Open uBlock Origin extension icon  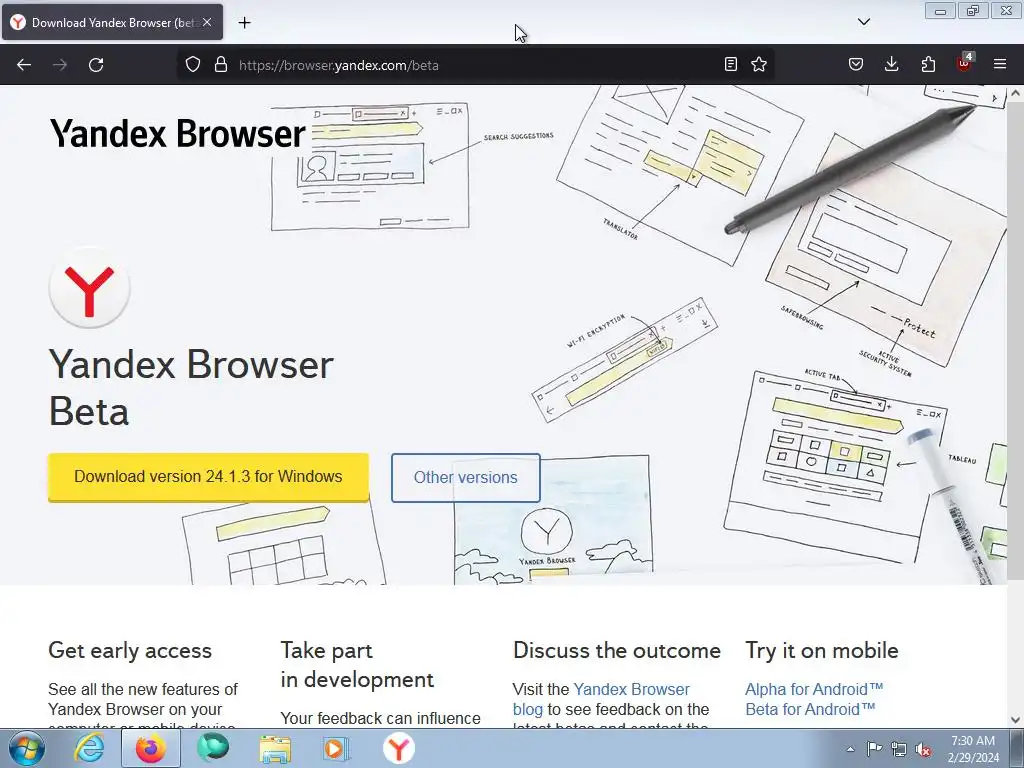[964, 63]
